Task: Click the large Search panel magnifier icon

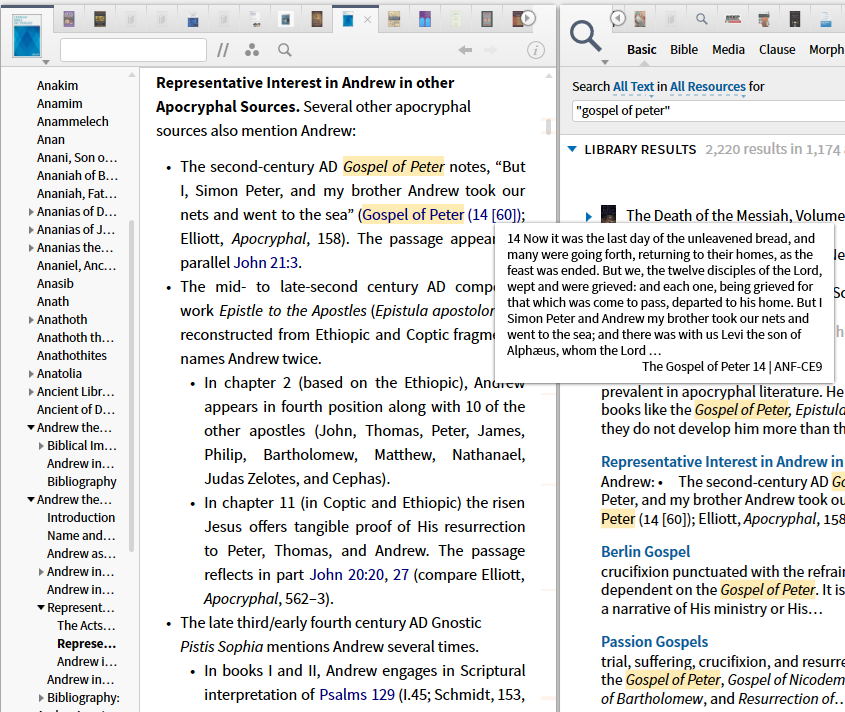Action: (x=585, y=37)
